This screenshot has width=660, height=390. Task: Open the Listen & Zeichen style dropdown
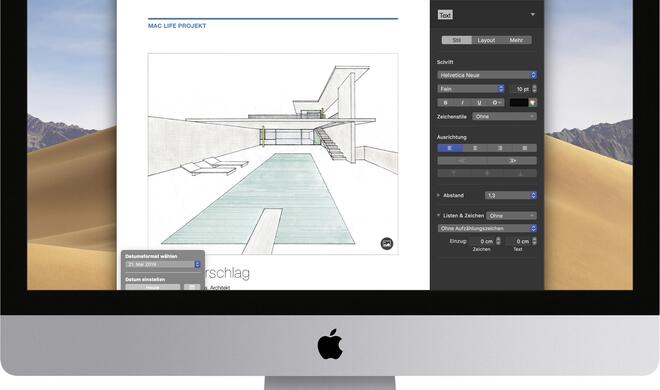(511, 215)
